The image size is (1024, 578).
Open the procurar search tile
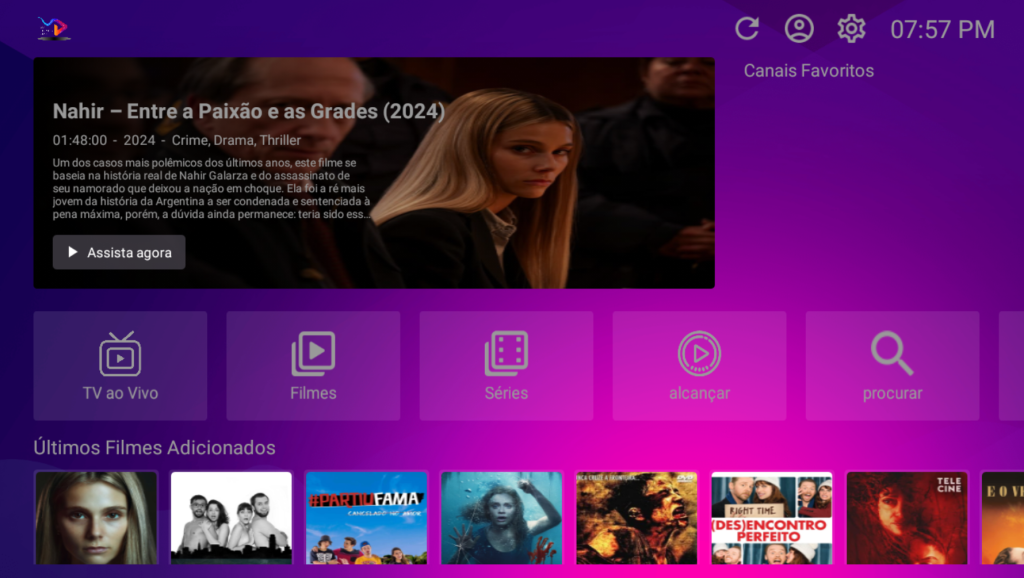pyautogui.click(x=892, y=366)
